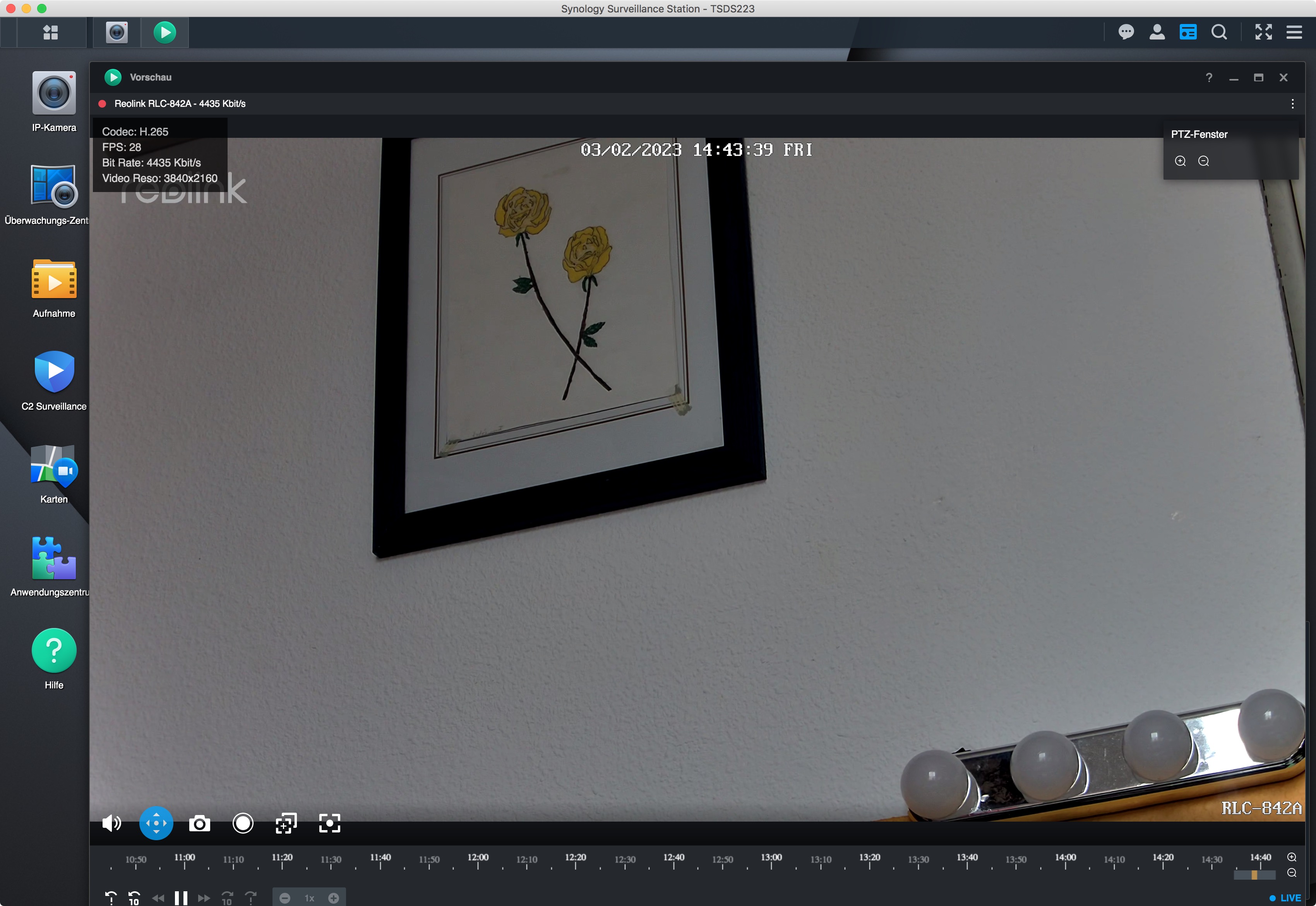Zoom in the timeline scale

click(x=1292, y=857)
